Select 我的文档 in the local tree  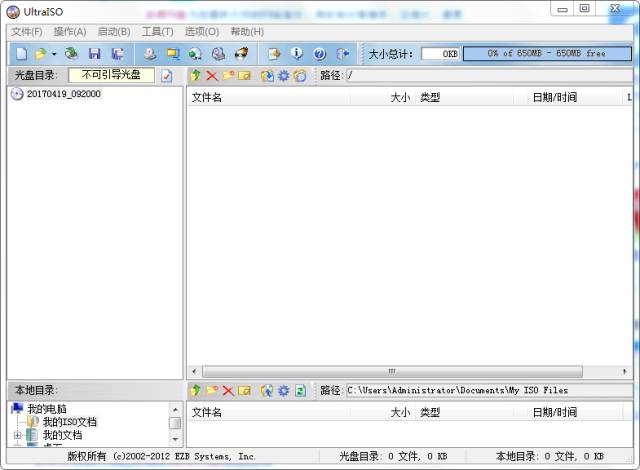point(62,435)
